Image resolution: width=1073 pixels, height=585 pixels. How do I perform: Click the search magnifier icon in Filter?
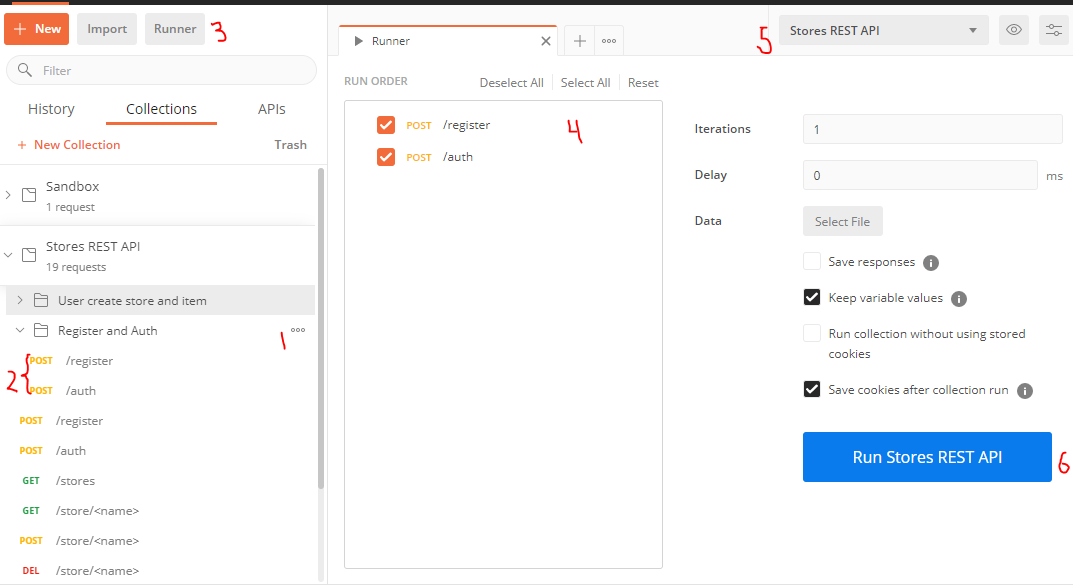[x=25, y=70]
